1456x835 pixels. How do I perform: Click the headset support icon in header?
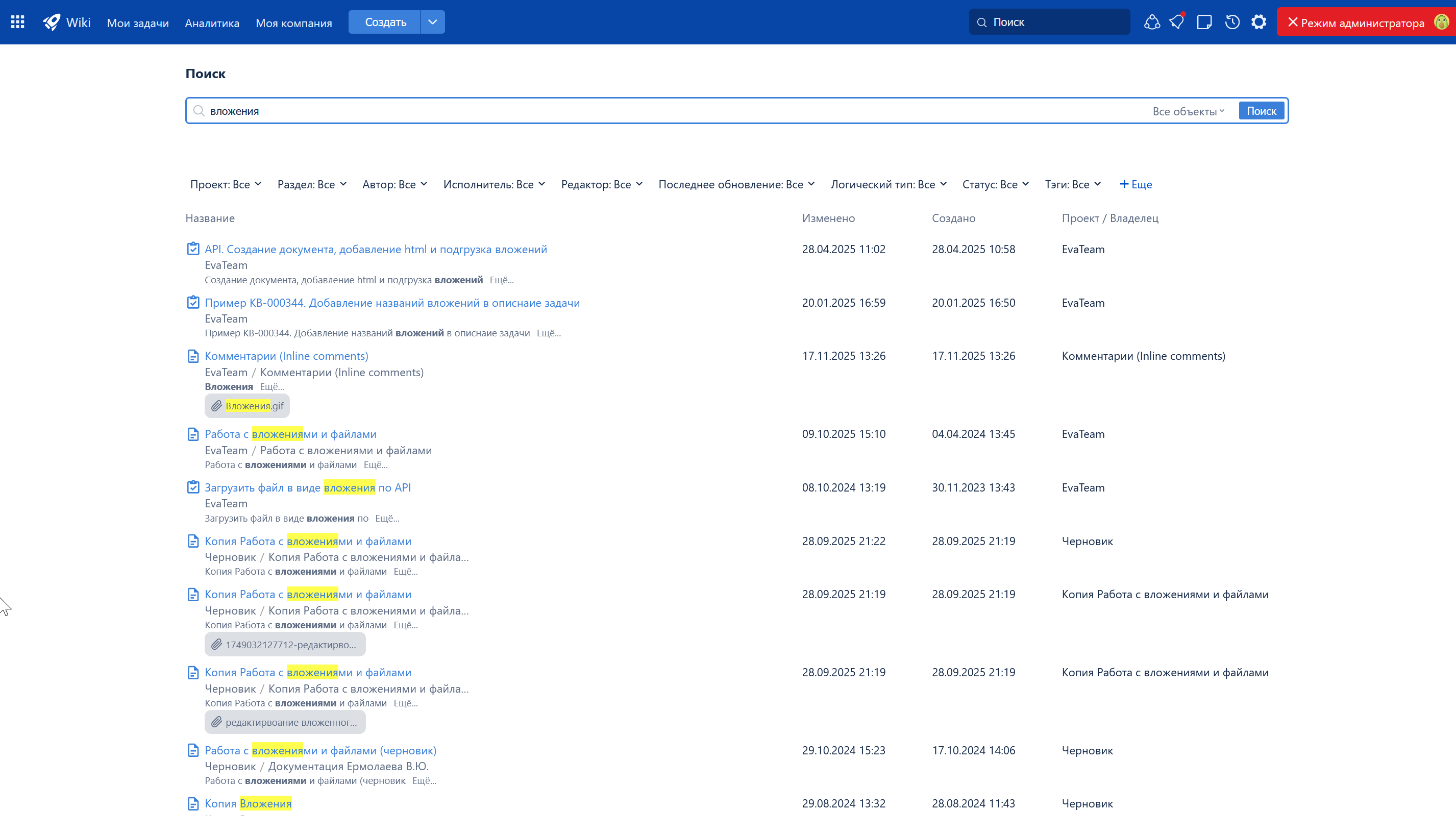[1151, 22]
